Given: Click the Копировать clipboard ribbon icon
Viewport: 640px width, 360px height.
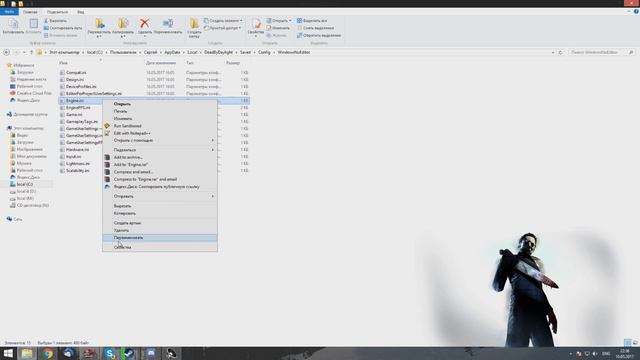Looking at the screenshot, I should 13,26.
